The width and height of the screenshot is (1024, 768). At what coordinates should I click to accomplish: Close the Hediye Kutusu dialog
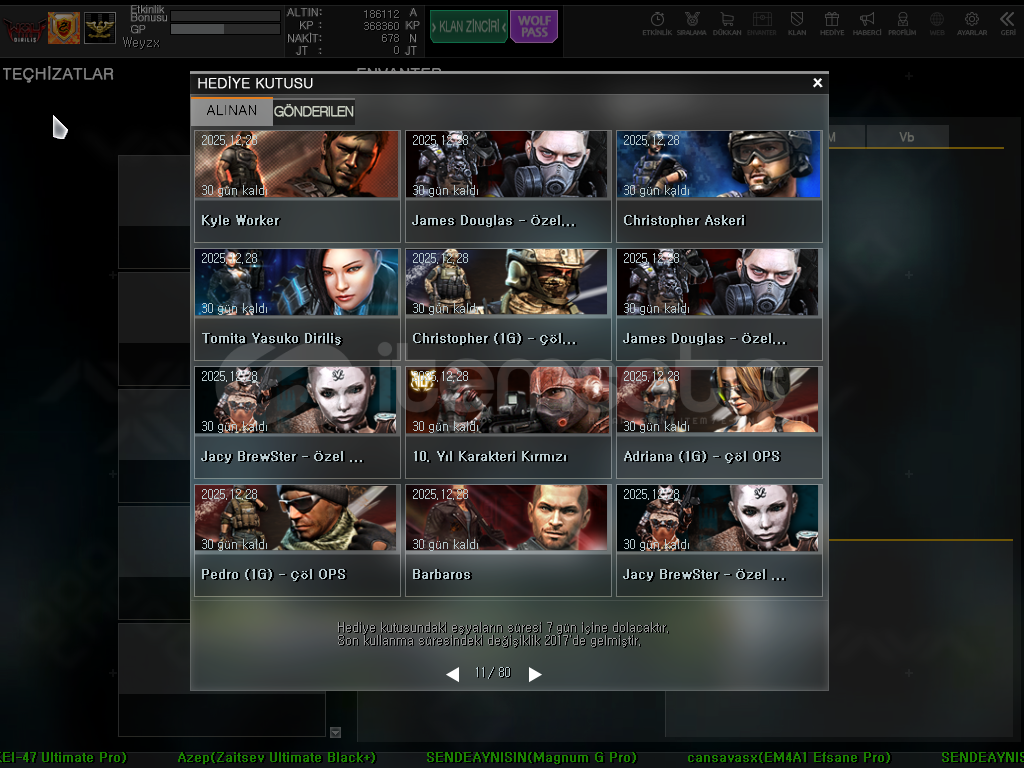point(817,83)
